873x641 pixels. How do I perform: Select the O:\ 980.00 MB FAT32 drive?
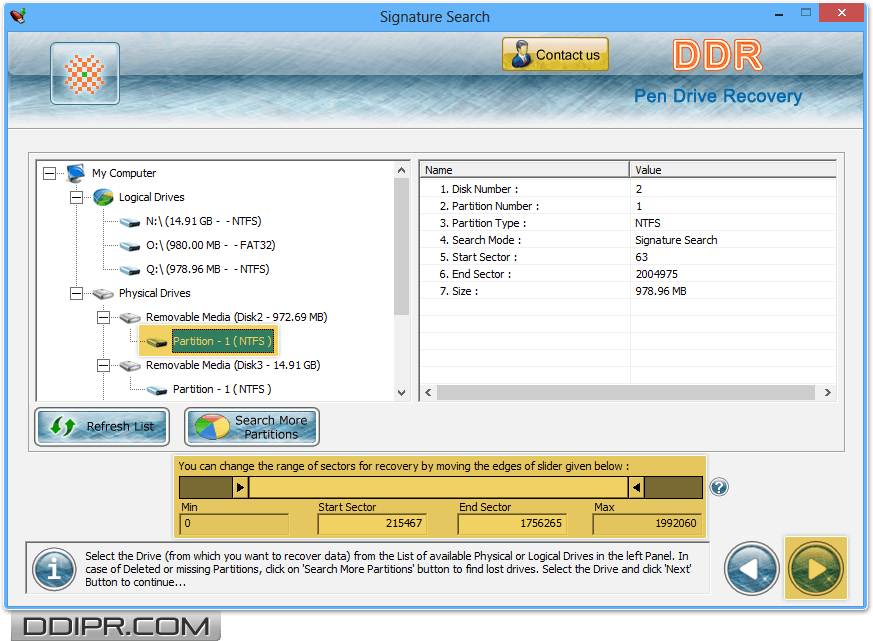[210, 245]
